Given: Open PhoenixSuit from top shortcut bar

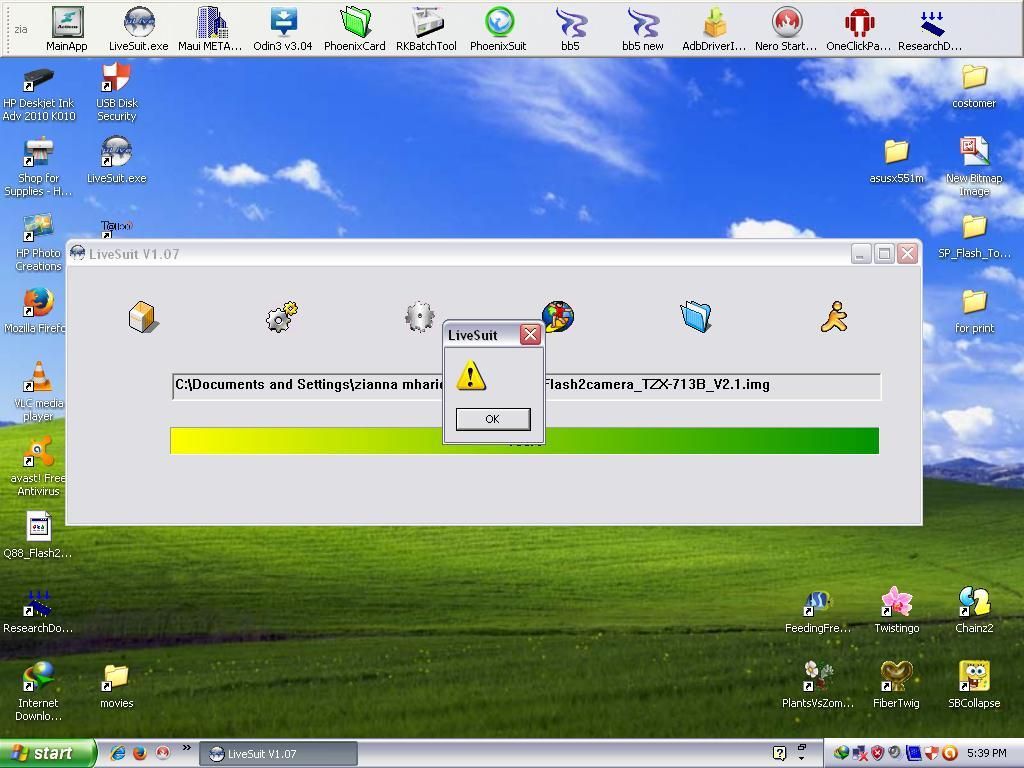Looking at the screenshot, I should [x=498, y=29].
